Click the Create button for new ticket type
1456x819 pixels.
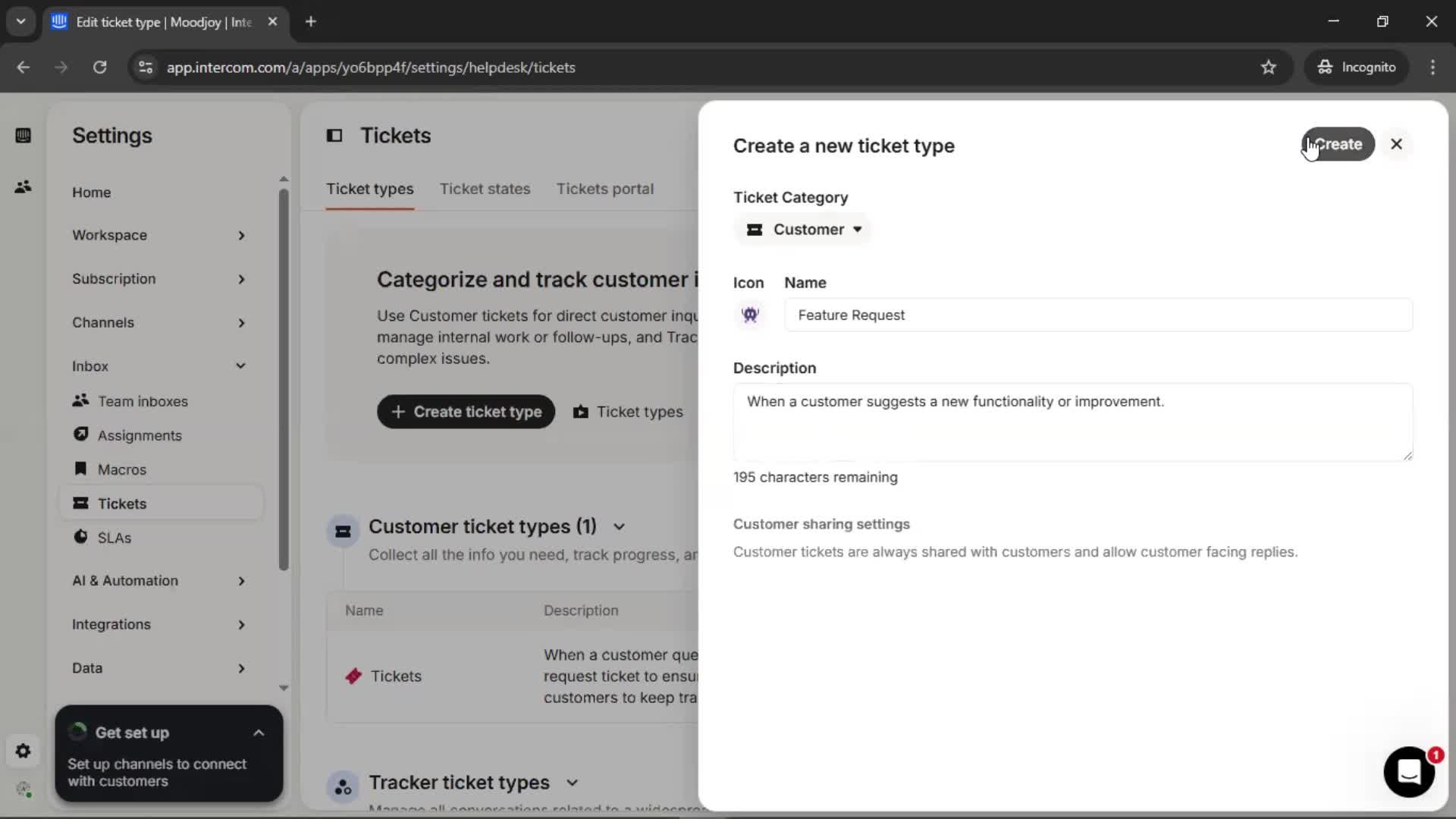click(x=1338, y=144)
